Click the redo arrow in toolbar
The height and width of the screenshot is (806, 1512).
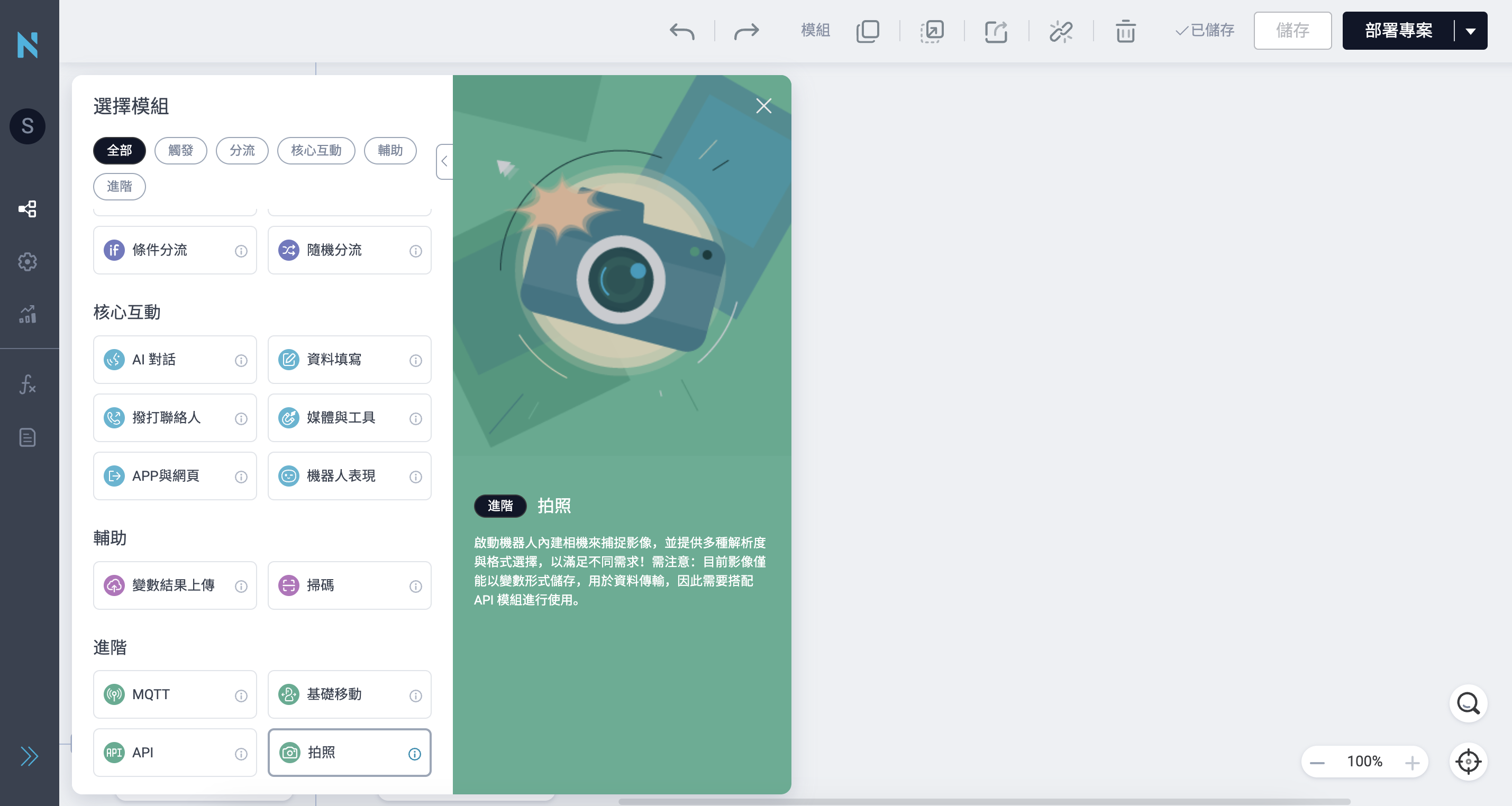click(x=746, y=31)
